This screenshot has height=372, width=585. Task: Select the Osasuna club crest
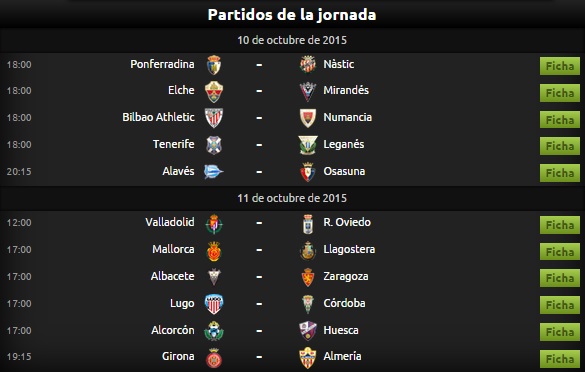(308, 172)
